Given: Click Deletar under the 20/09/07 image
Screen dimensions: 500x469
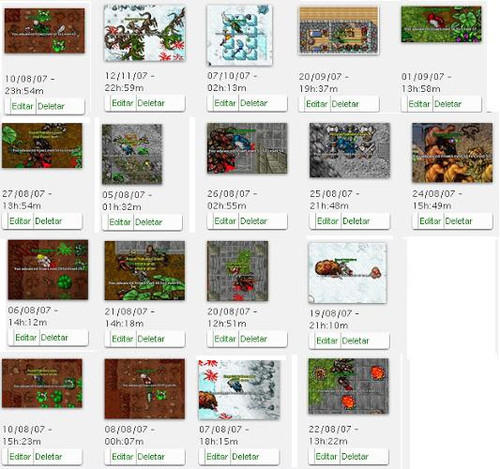Looking at the screenshot, I should pyautogui.click(x=345, y=104).
